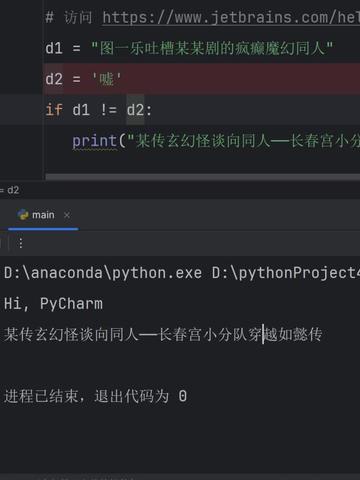This screenshot has height=480, width=360.
Task: Click the 进程已结束 process finished message
Action: pos(41,396)
